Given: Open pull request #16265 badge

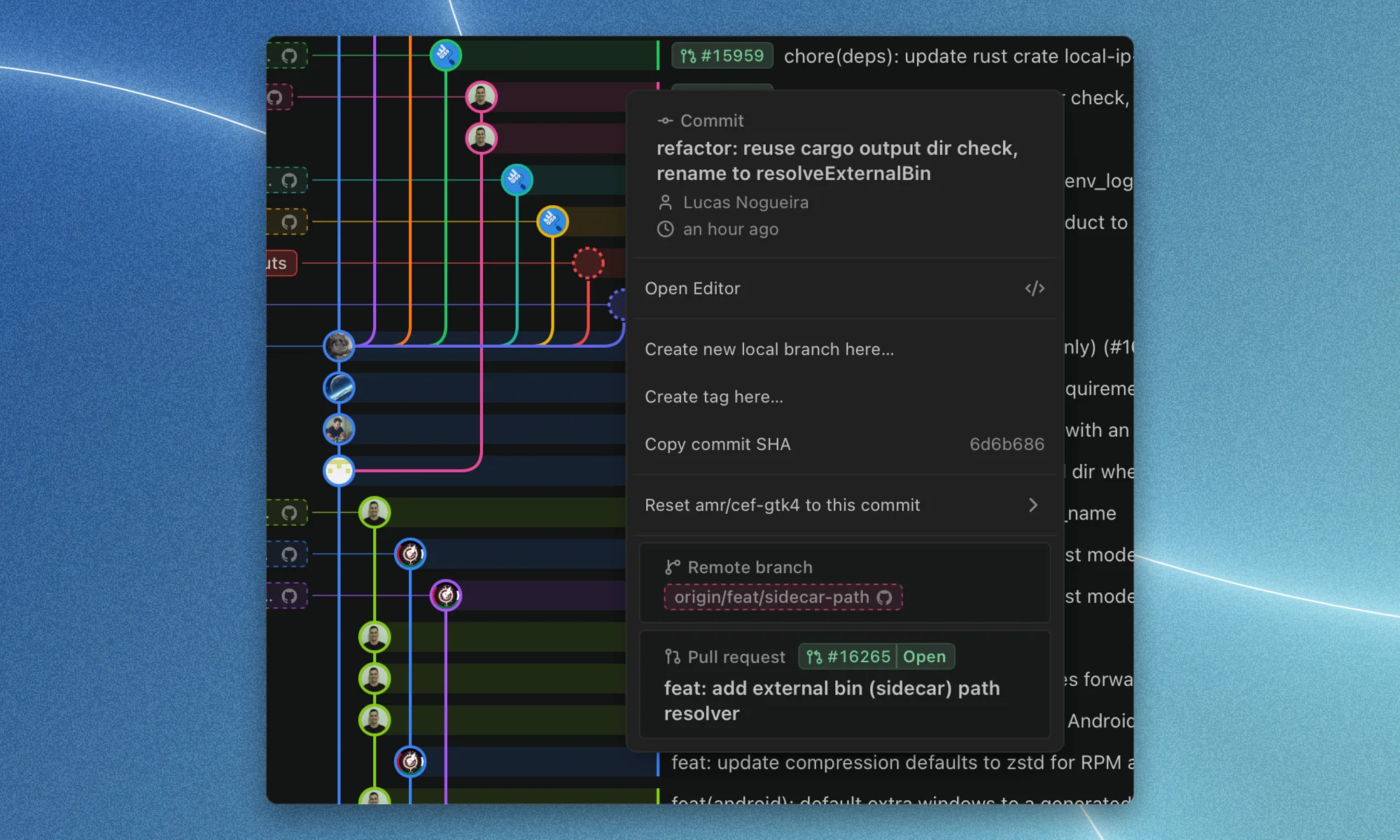Looking at the screenshot, I should coord(848,657).
